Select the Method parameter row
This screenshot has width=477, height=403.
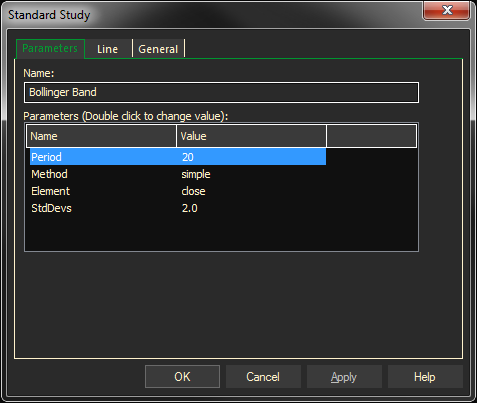coord(178,174)
